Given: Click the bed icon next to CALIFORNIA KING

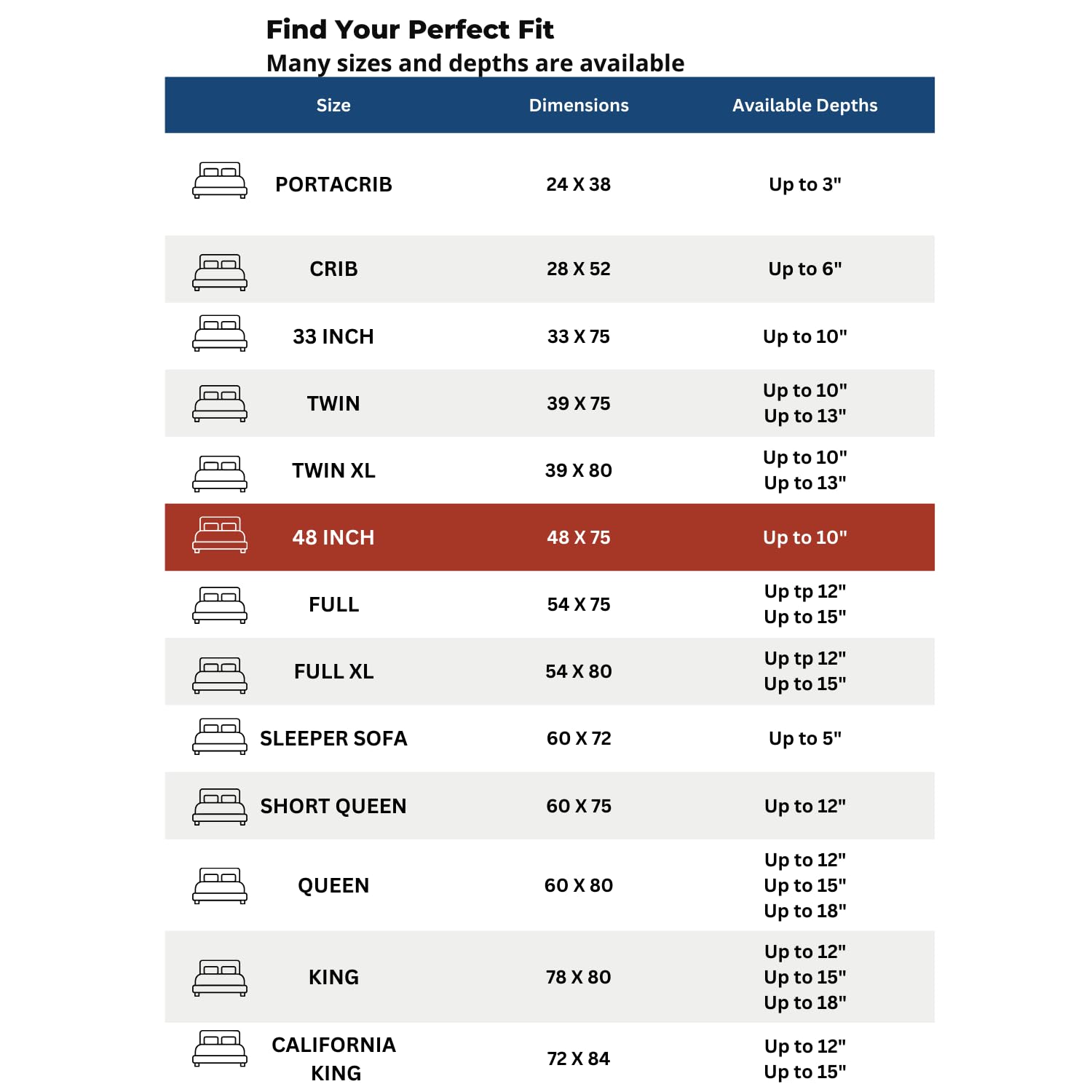Looking at the screenshot, I should click(x=220, y=1048).
